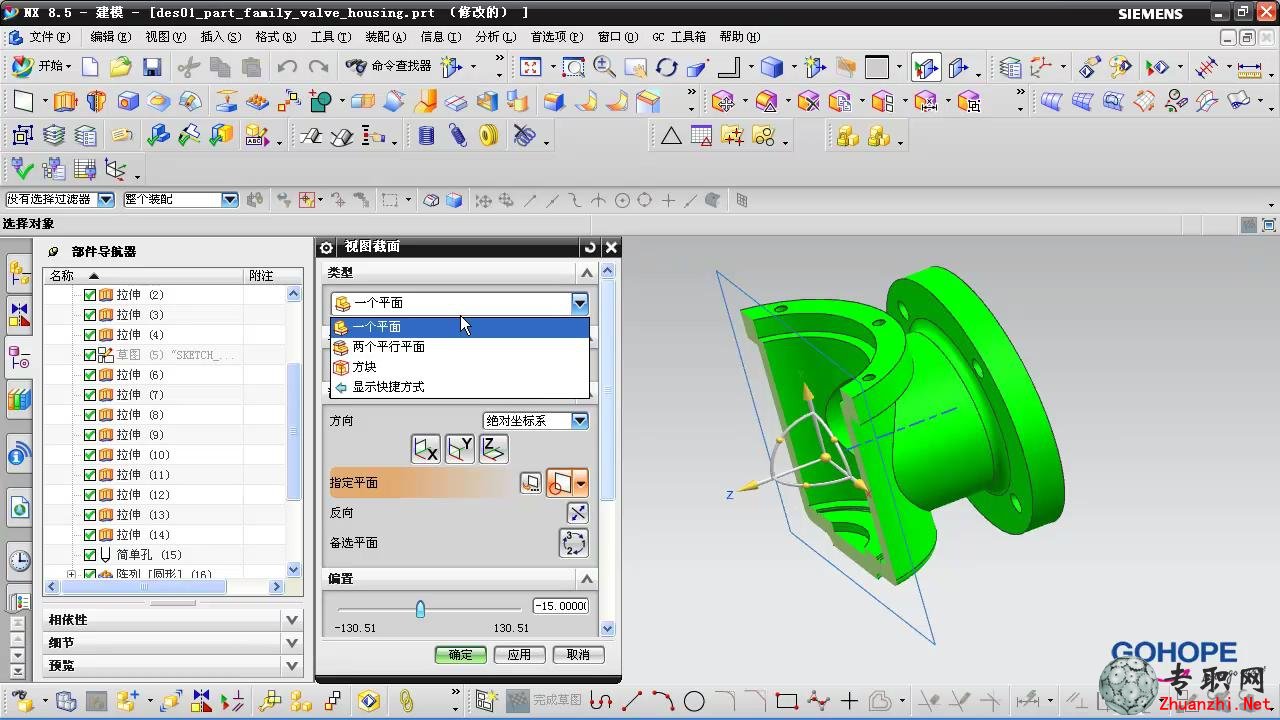
Task: Toggle checkbox for 简单孔 (15)
Action: [x=90, y=555]
